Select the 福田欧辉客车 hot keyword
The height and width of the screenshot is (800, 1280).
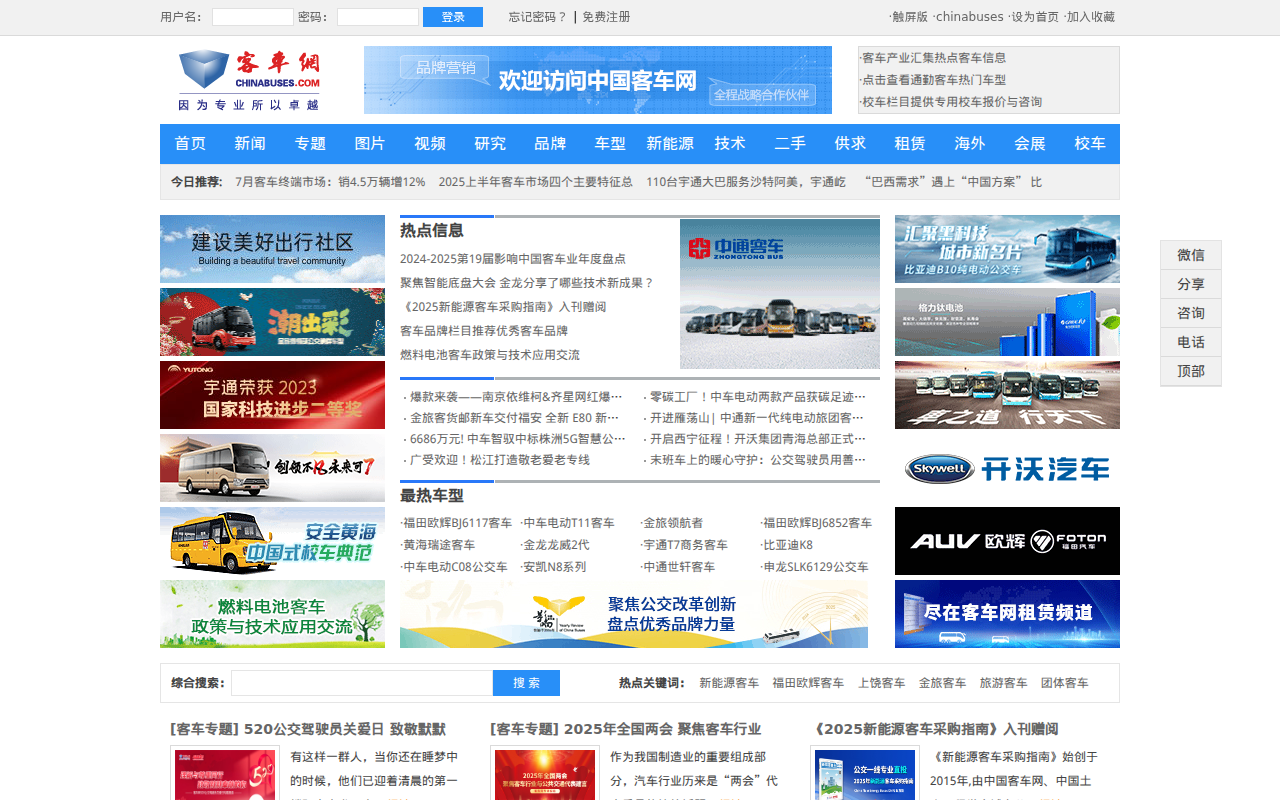click(808, 683)
